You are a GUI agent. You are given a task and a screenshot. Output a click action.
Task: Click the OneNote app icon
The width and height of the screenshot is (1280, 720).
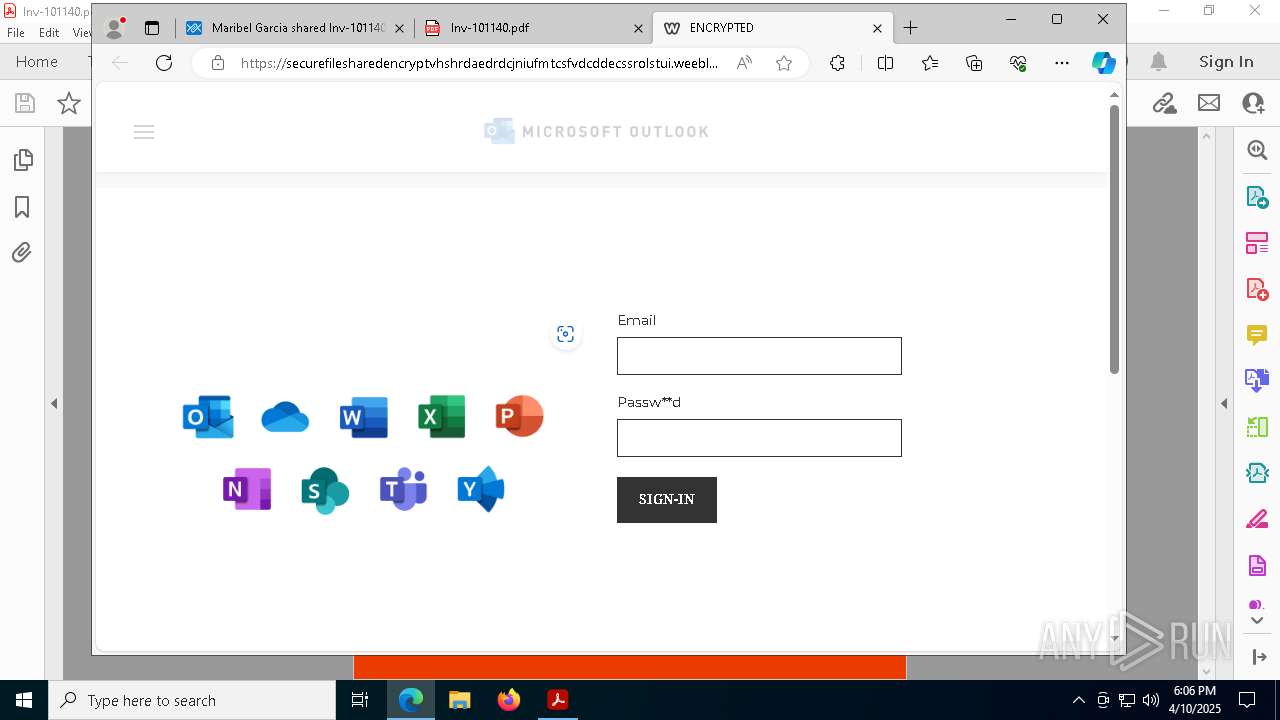247,489
